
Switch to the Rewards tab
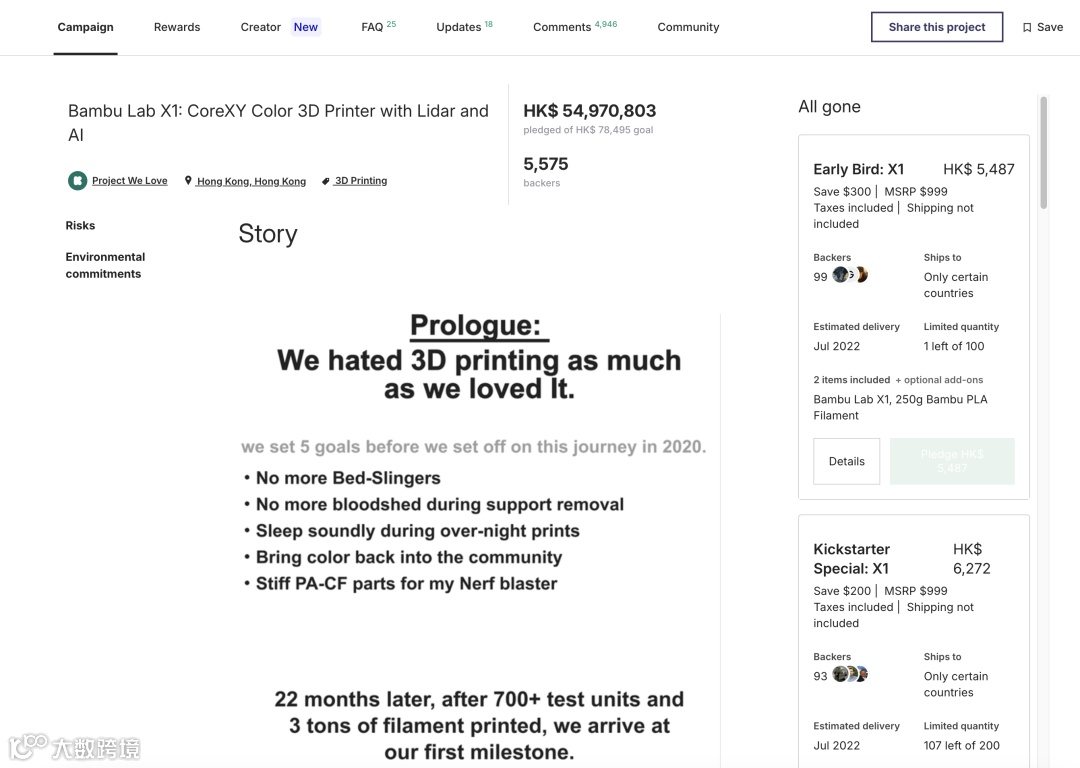(177, 27)
